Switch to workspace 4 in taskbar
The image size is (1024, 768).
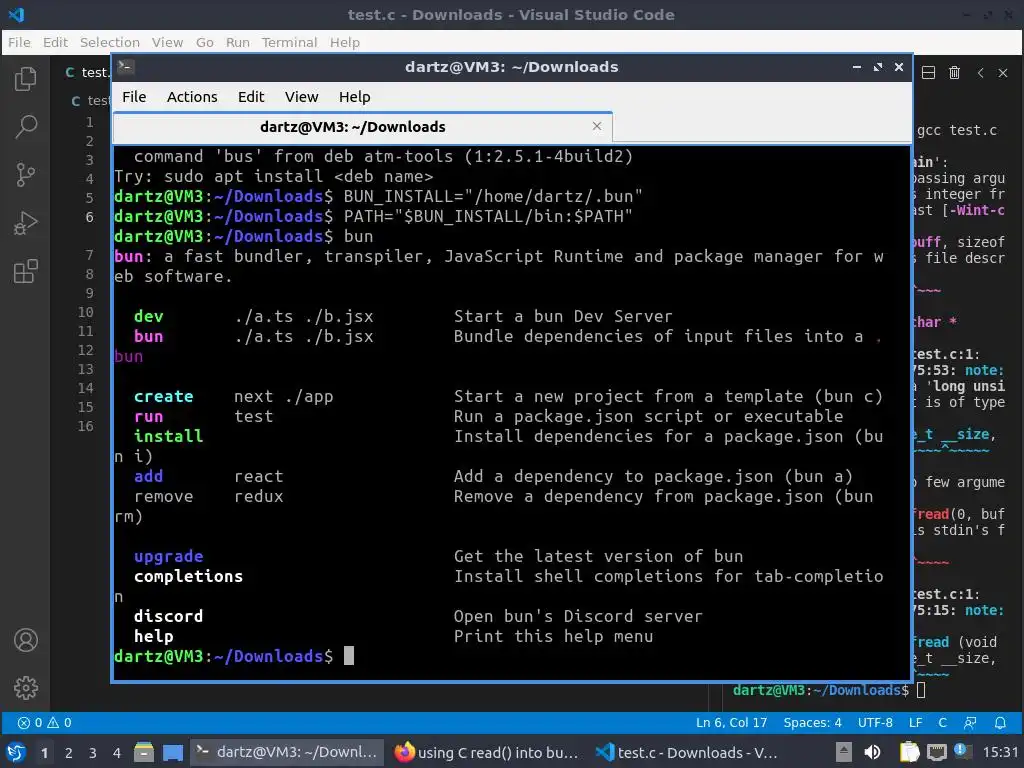[117, 753]
